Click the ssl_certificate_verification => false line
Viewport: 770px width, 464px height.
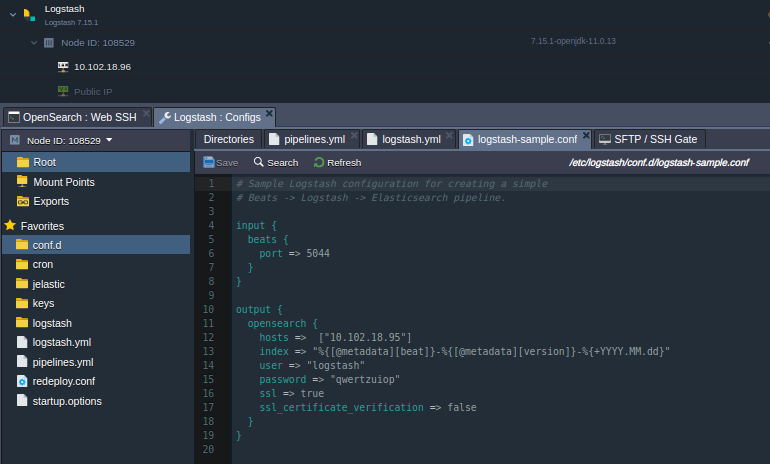point(368,408)
